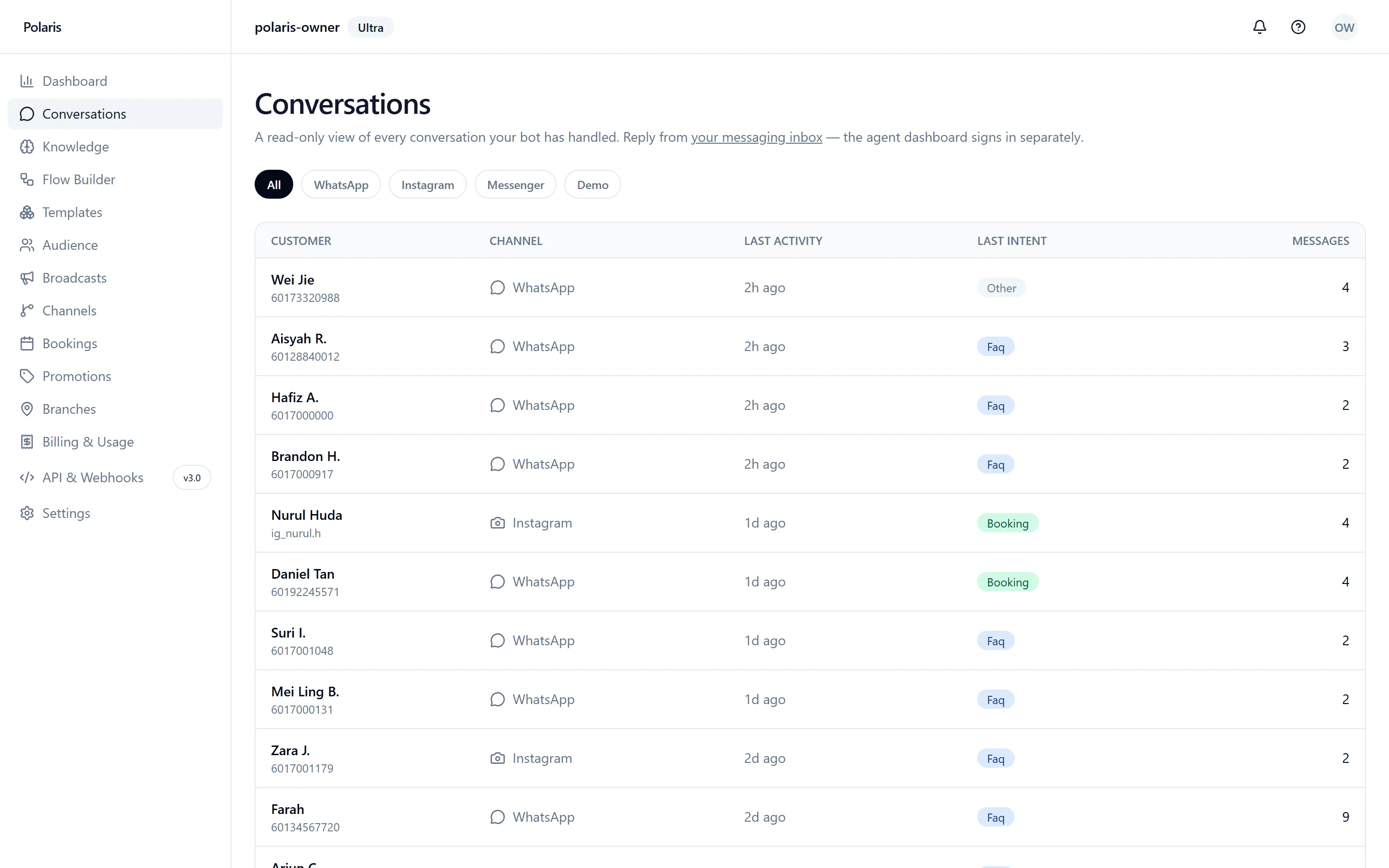
Task: Filter conversations by WhatsApp
Action: [341, 184]
